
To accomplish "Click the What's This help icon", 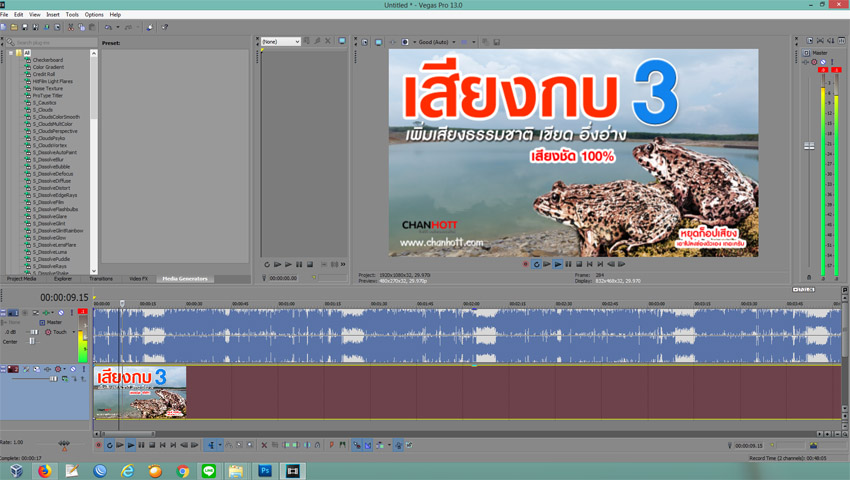I will pos(165,27).
